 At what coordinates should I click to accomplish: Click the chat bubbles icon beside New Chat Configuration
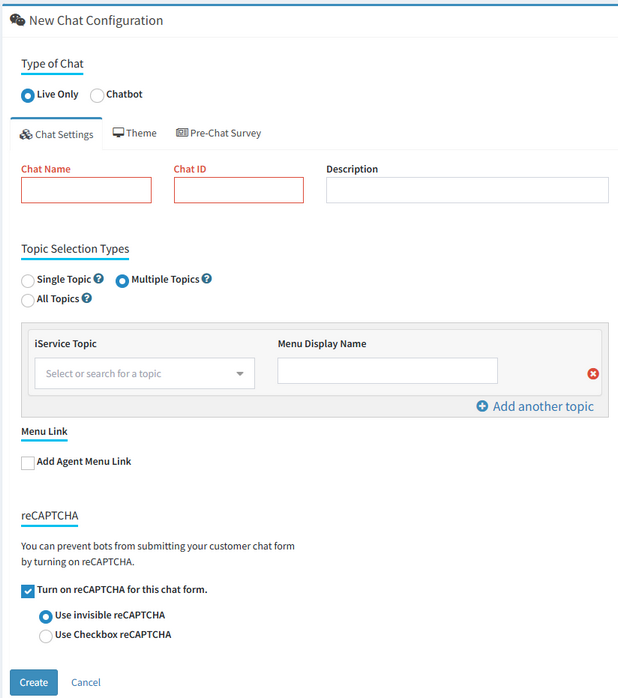click(17, 20)
